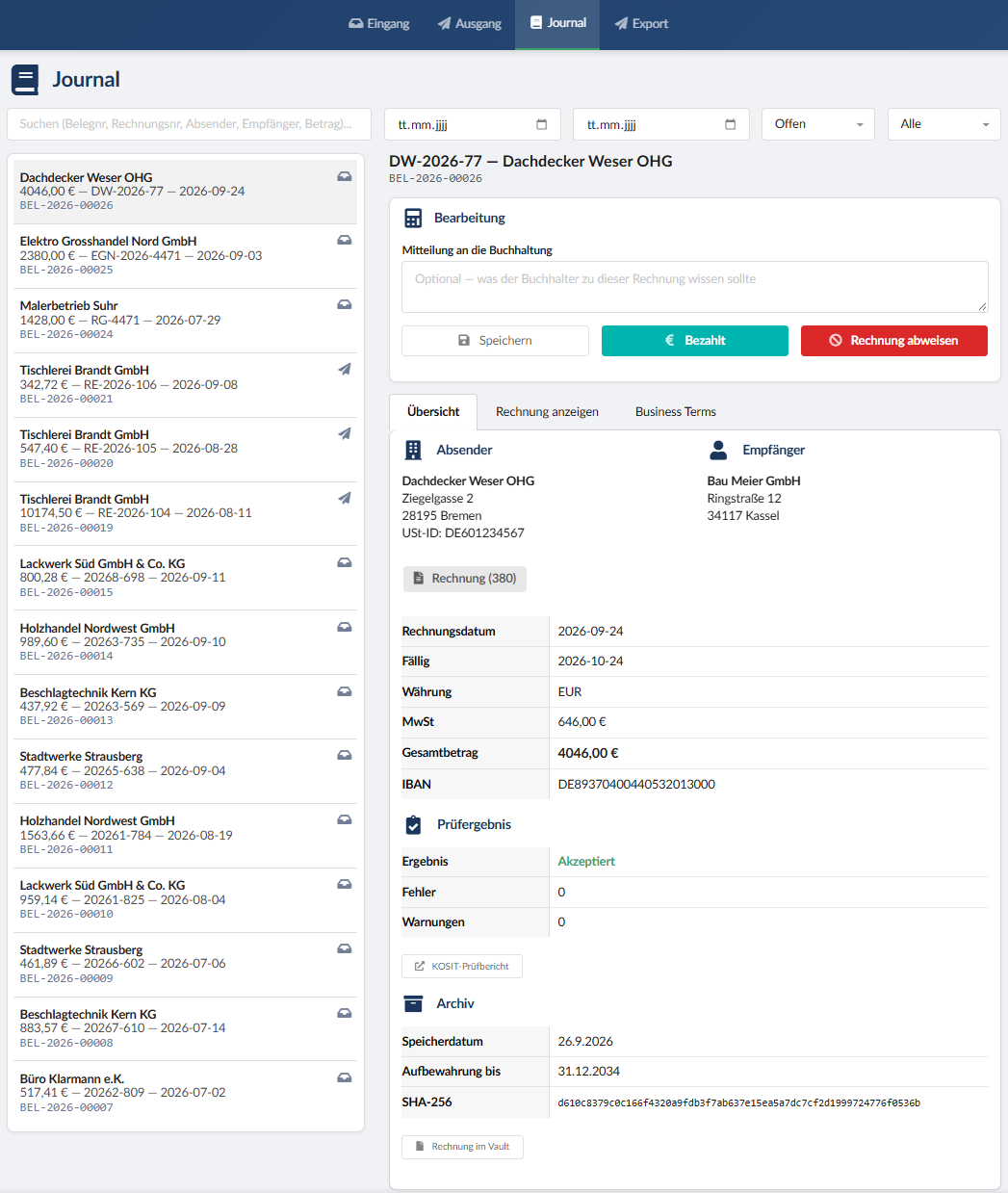This screenshot has height=1193, width=1008.
Task: Open calendar picker of second date field
Action: 730,124
